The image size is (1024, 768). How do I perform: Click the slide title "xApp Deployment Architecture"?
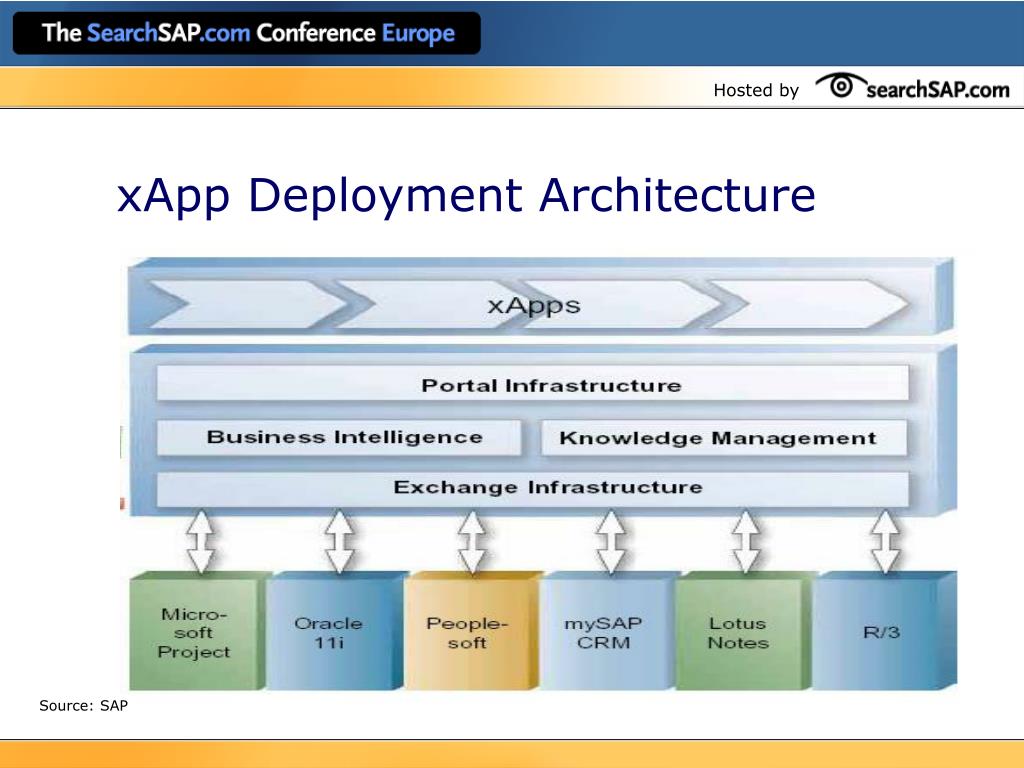[466, 195]
